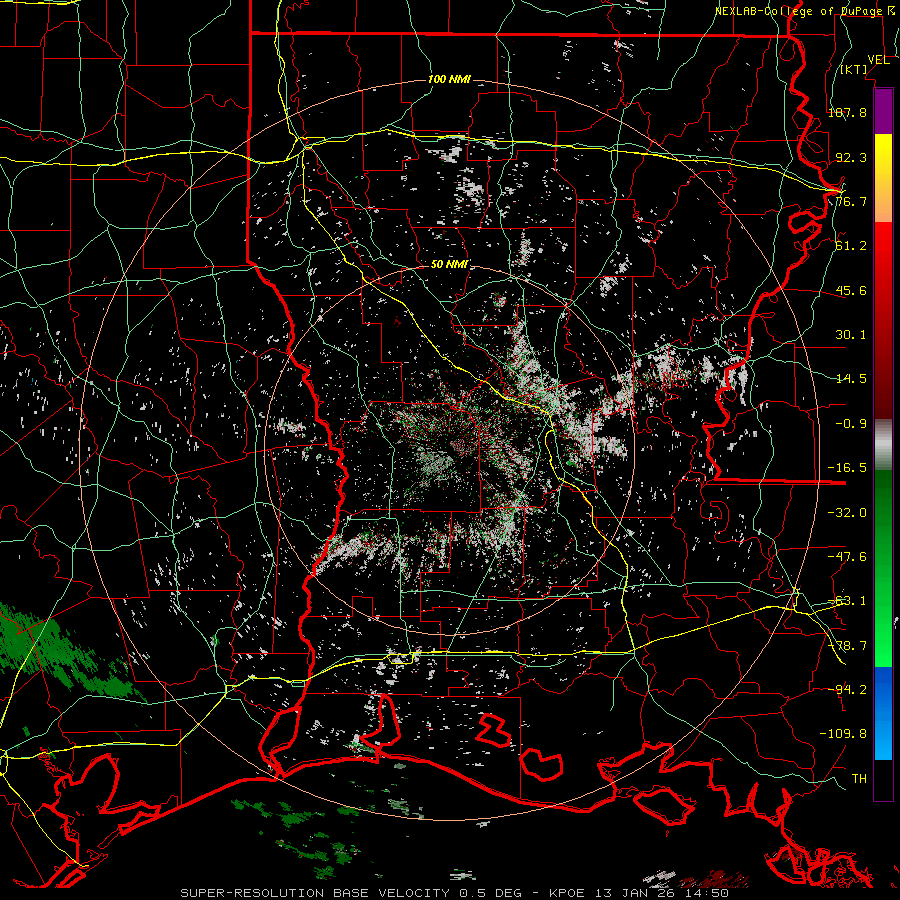900x900 pixels.
Task: Click the 61.2 legend value
Action: click(851, 246)
